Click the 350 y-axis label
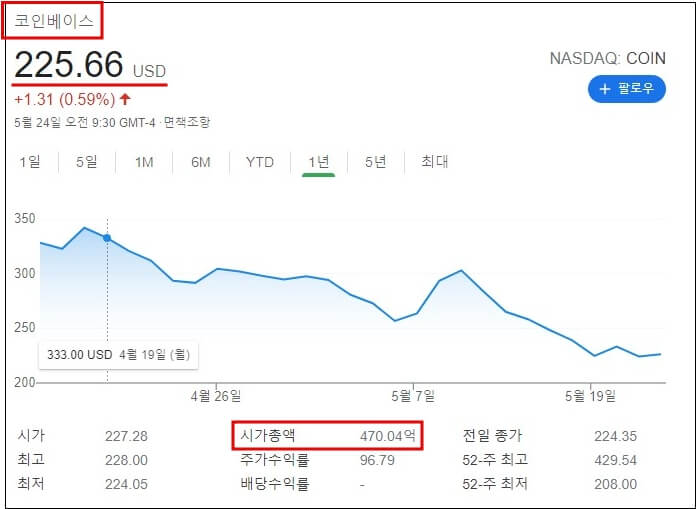Image resolution: width=696 pixels, height=509 pixels. tap(24, 219)
